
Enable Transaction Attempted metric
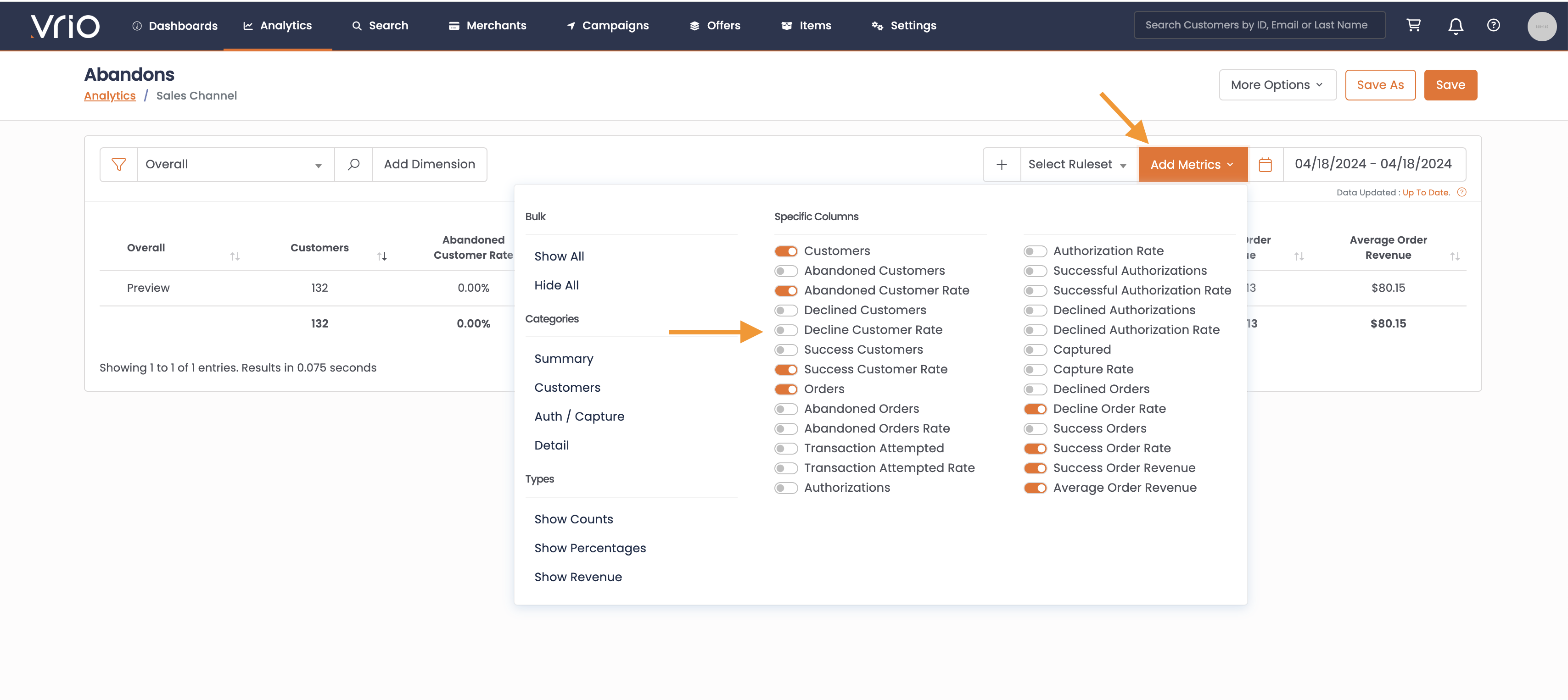click(x=786, y=449)
